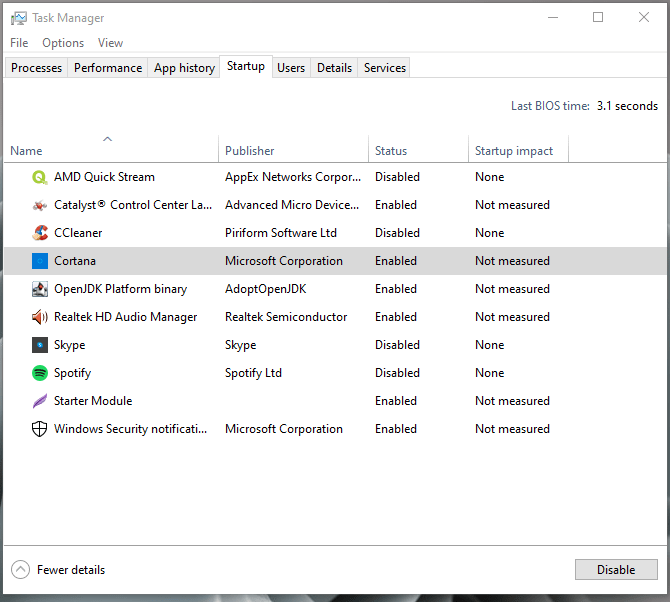This screenshot has height=602, width=670.
Task: Switch to the Services tab
Action: coord(385,68)
